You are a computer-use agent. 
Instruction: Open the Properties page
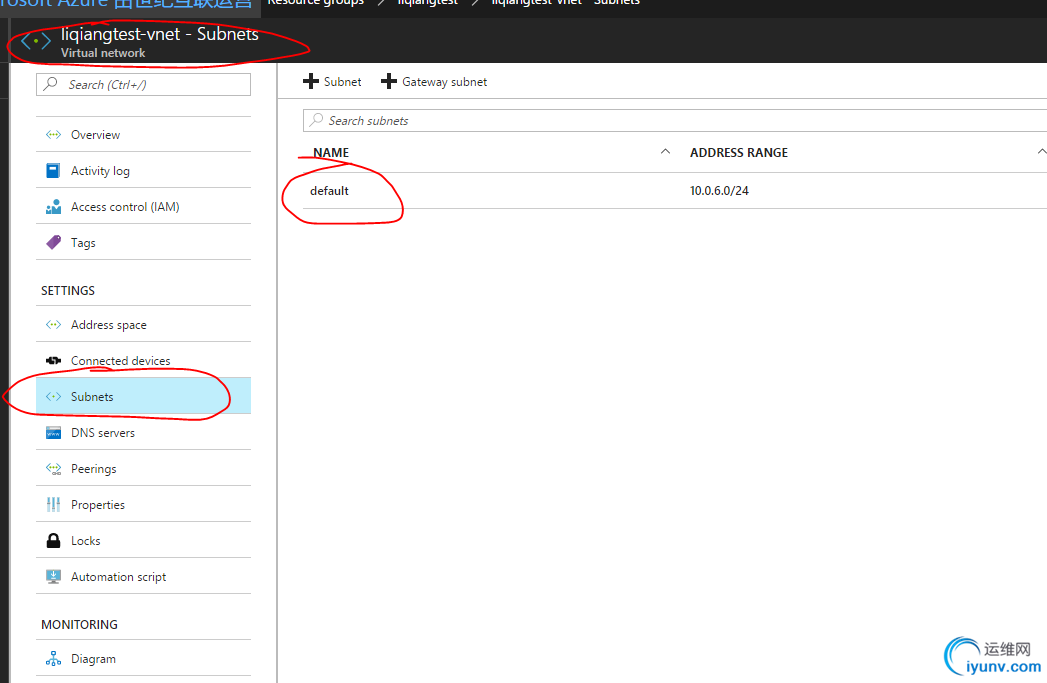144,505
